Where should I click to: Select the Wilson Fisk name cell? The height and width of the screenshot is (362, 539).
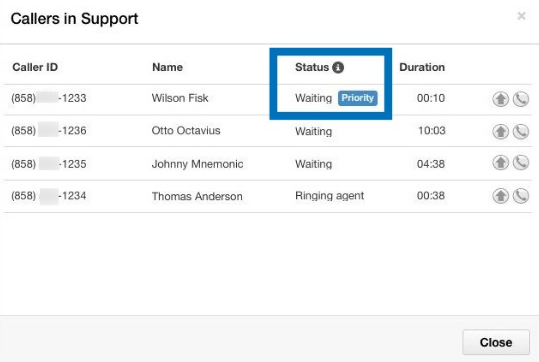[180, 98]
